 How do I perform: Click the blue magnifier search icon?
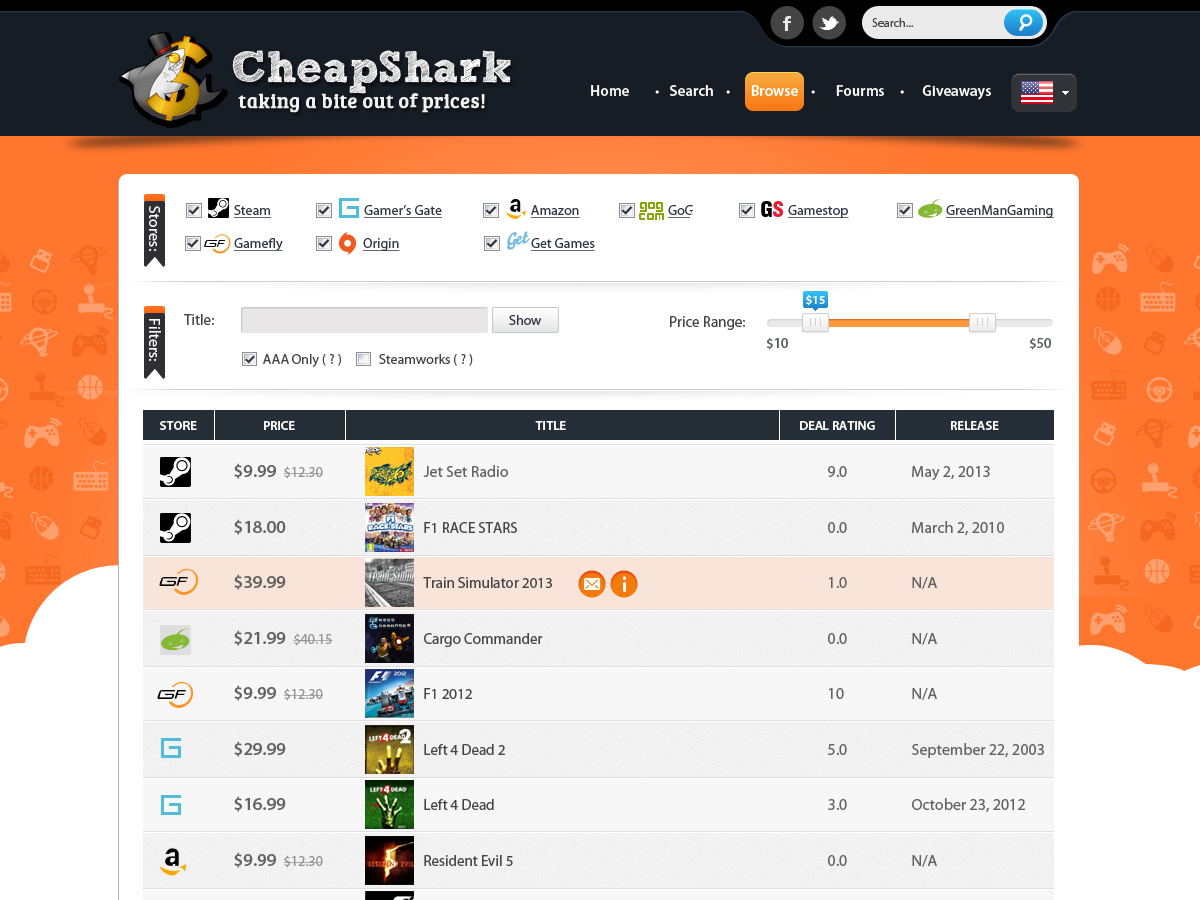(x=1023, y=22)
